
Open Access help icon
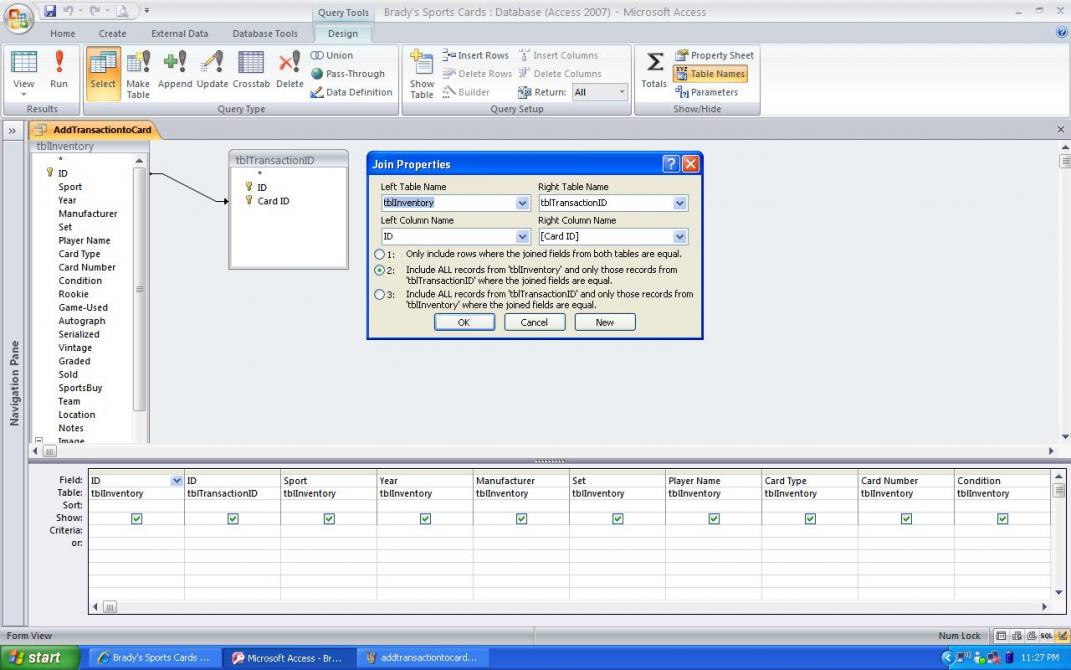(1061, 32)
